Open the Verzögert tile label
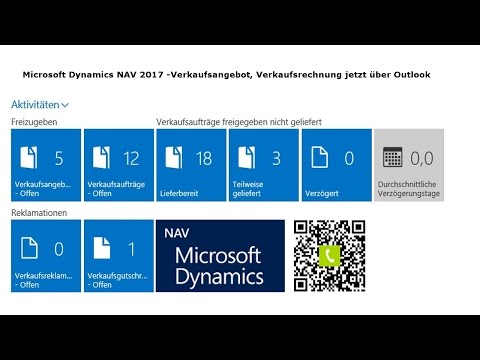Image resolution: width=480 pixels, height=360 pixels. pyautogui.click(x=322, y=193)
